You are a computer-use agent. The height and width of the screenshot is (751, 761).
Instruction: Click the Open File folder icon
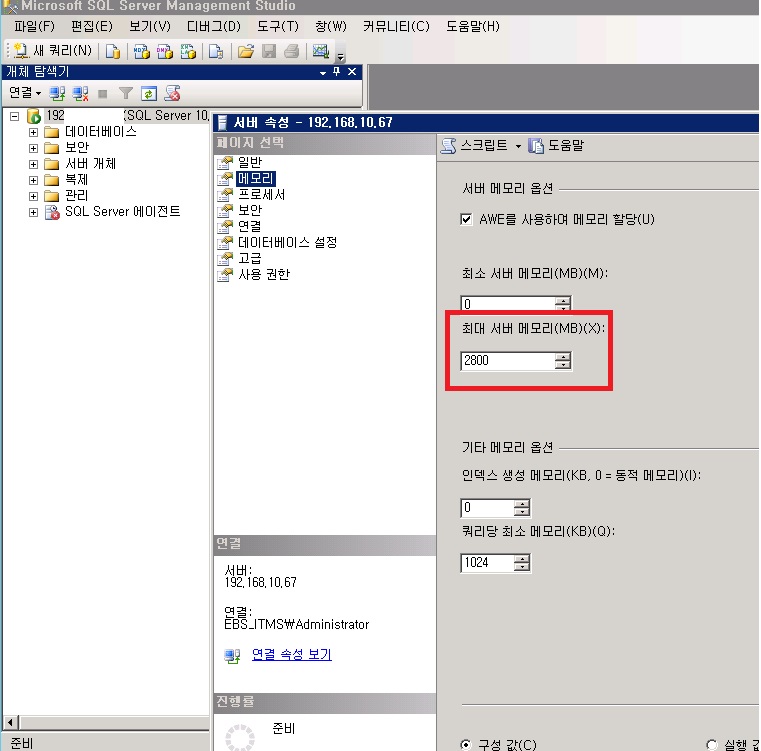[x=246, y=51]
